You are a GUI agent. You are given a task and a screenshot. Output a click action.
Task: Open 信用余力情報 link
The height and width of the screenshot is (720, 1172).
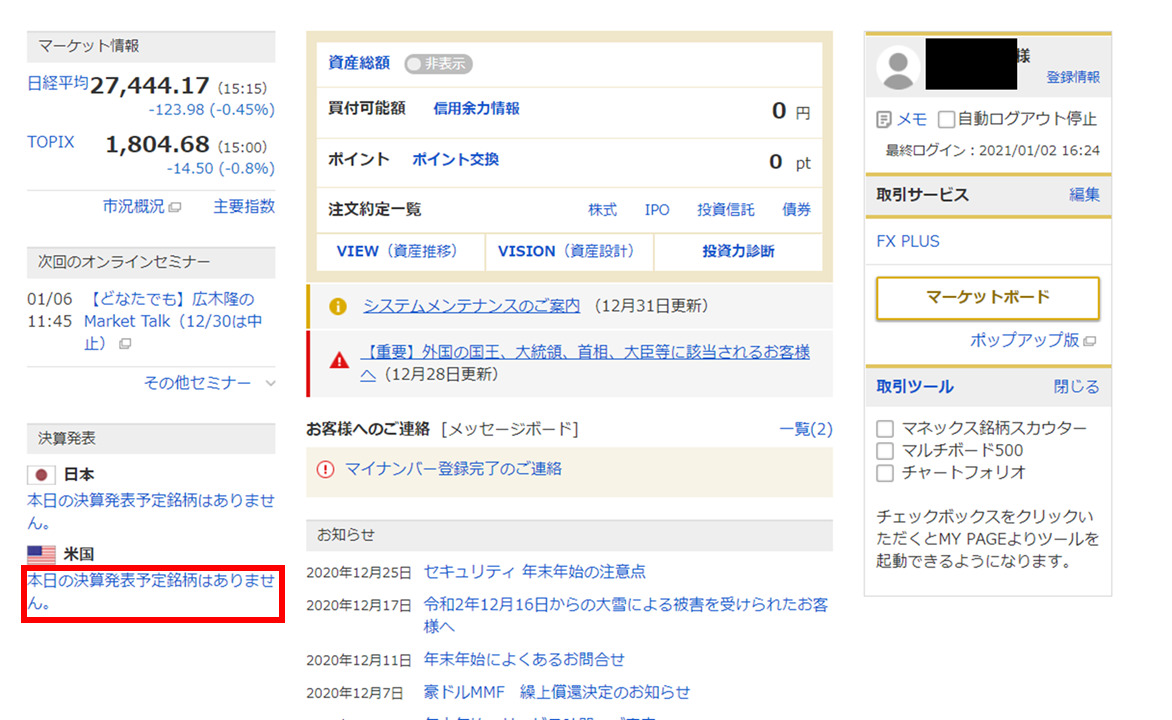(x=476, y=109)
